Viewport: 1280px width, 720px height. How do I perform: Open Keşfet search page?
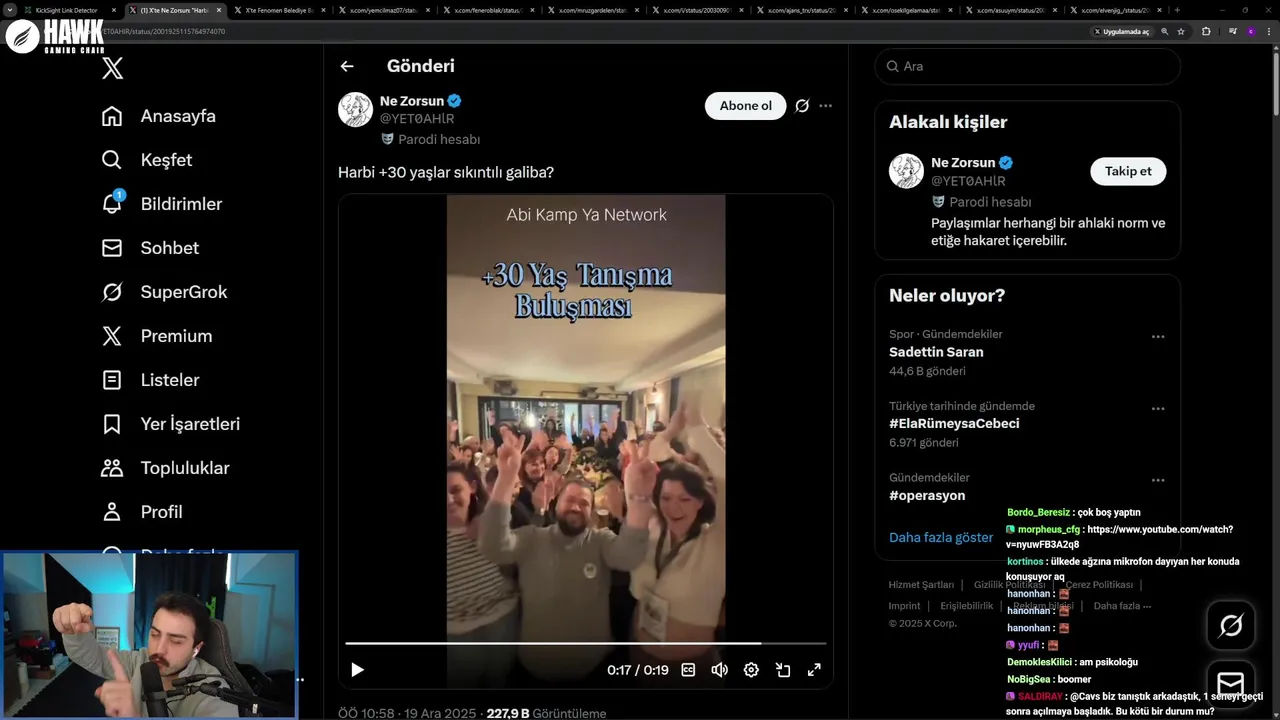pyautogui.click(x=147, y=160)
